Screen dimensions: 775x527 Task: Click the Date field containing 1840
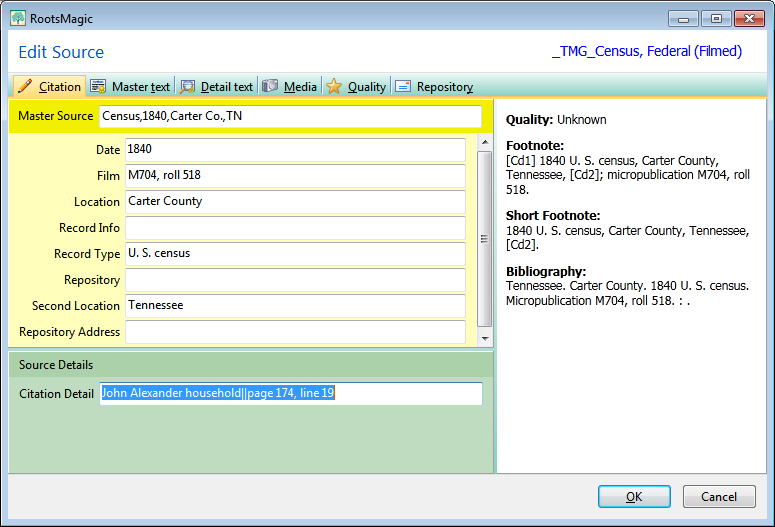click(295, 150)
